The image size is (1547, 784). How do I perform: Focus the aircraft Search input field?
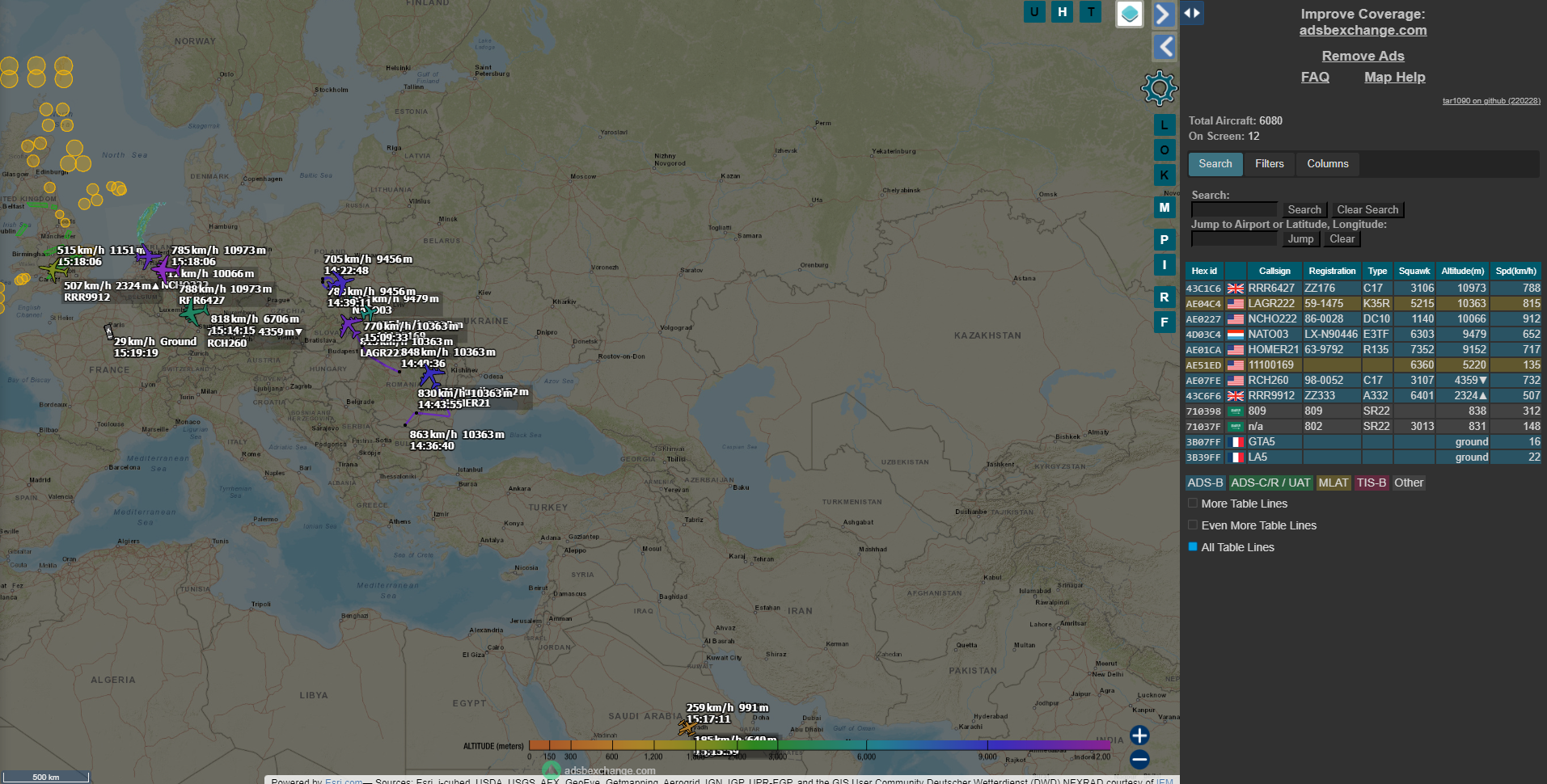(x=1234, y=209)
